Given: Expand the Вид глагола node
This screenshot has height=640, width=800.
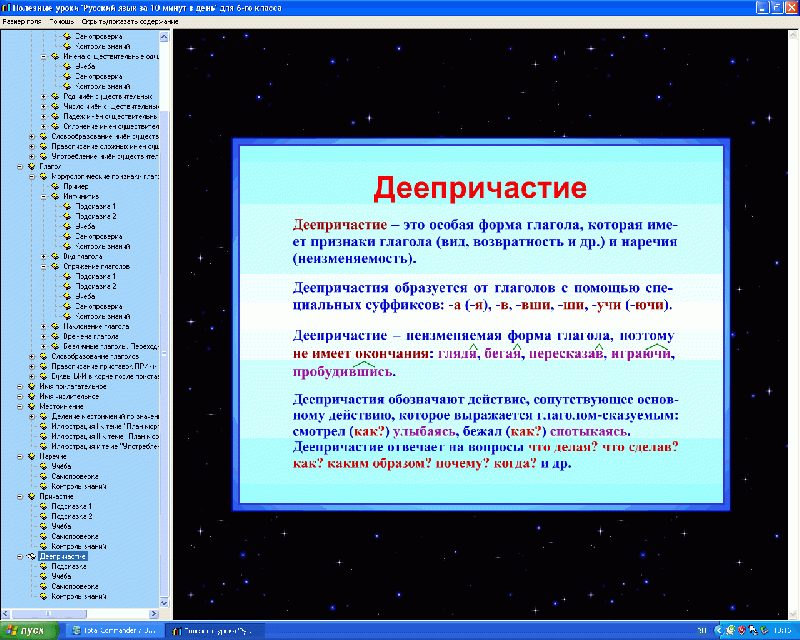Looking at the screenshot, I should coord(43,256).
